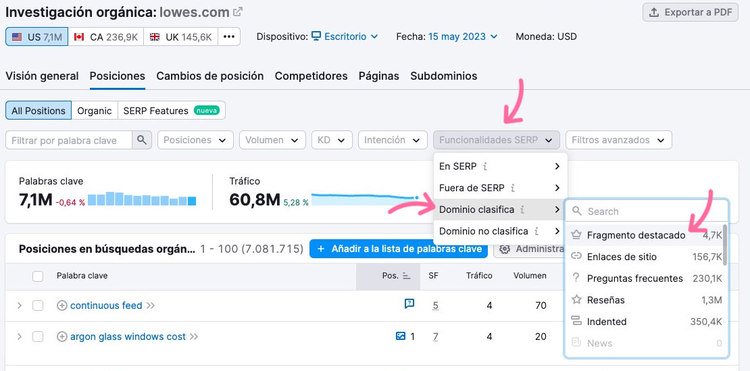Select the Organic toggle
Screen dimensions: 750x371
[95, 110]
